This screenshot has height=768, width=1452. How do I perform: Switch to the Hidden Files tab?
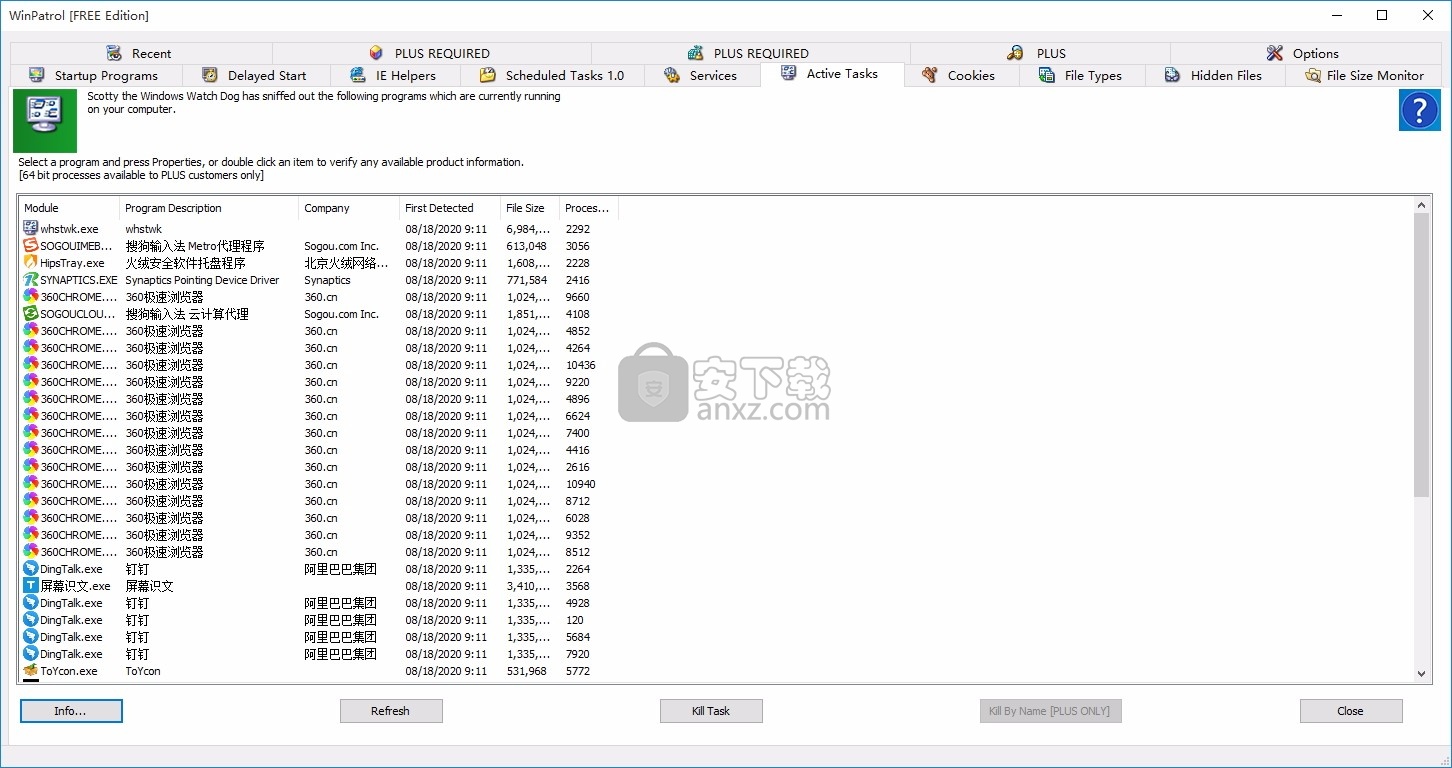1215,75
